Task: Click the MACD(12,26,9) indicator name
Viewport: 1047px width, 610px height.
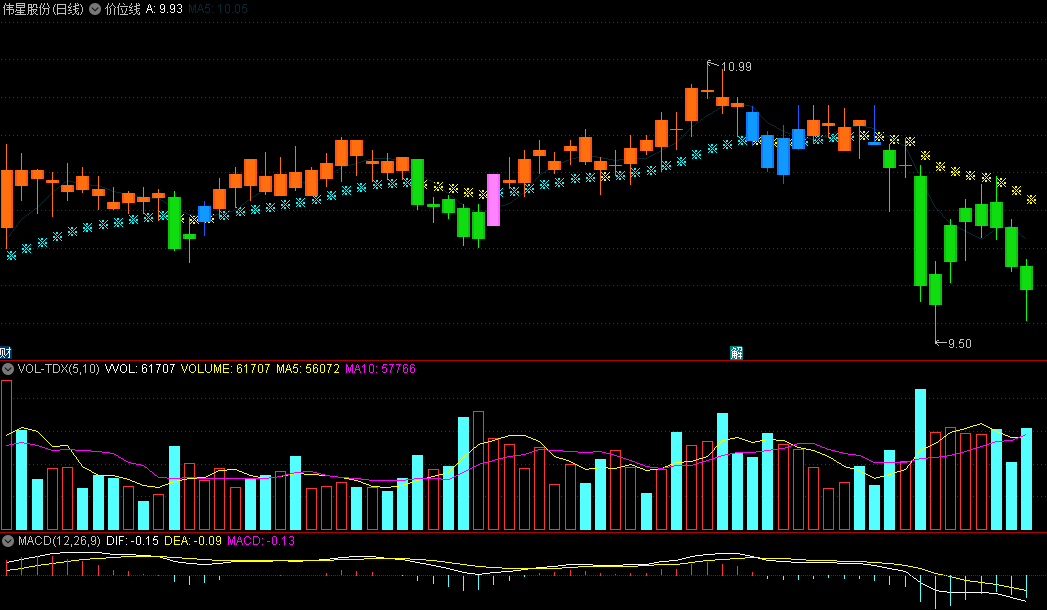Action: 59,541
